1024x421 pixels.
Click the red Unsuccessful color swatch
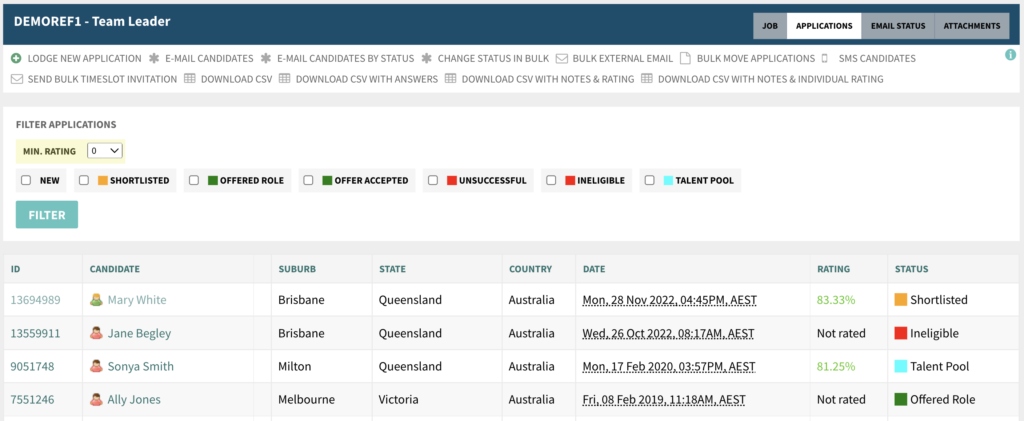click(x=451, y=181)
